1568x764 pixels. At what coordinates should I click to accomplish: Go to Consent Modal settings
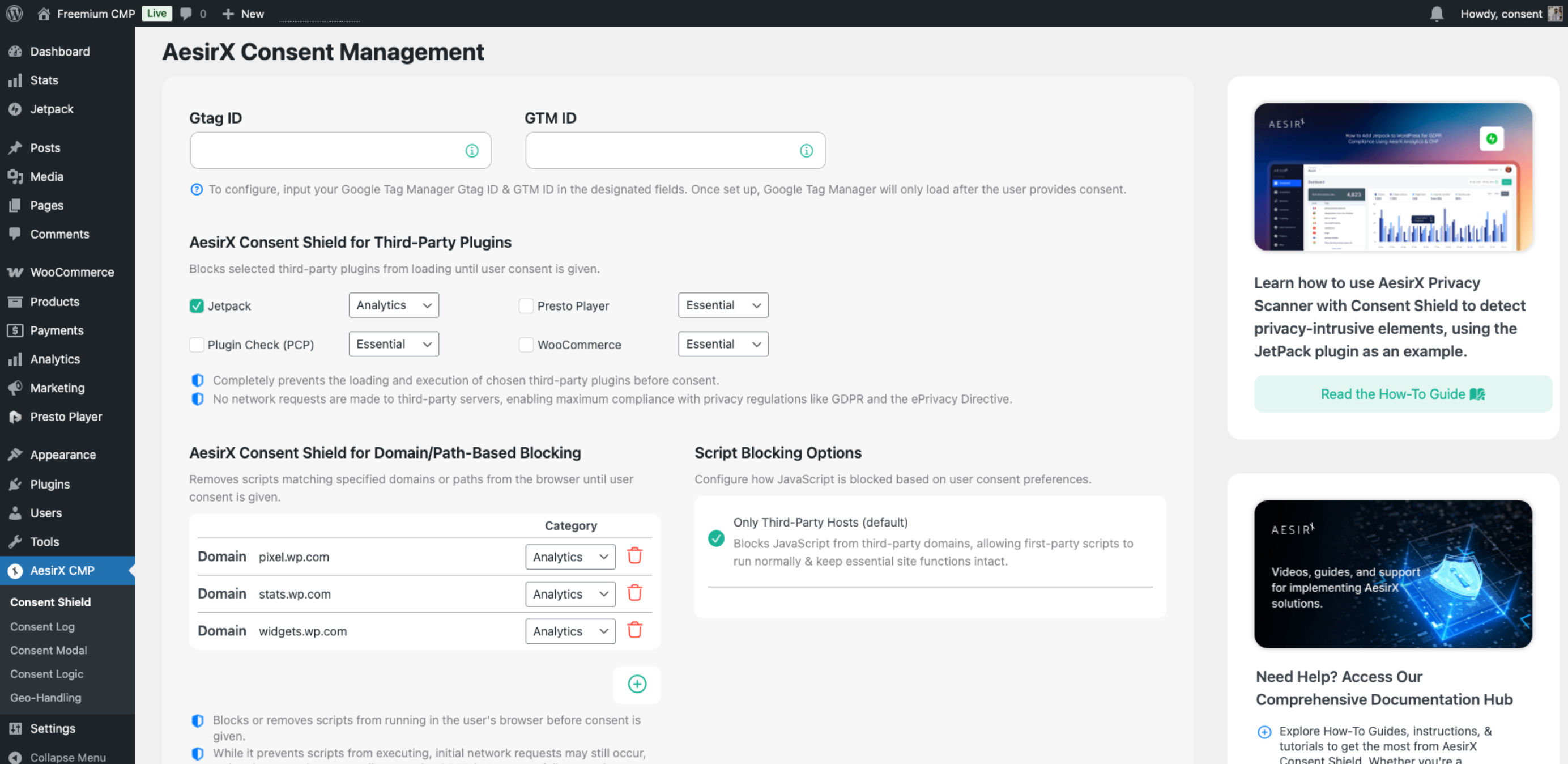pos(48,650)
